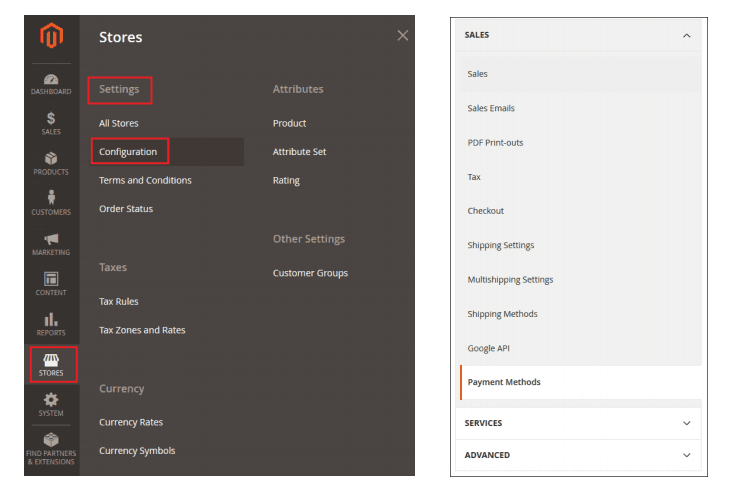This screenshot has height=490, width=750.
Task: Expand the SERVICES section
Action: click(x=578, y=423)
